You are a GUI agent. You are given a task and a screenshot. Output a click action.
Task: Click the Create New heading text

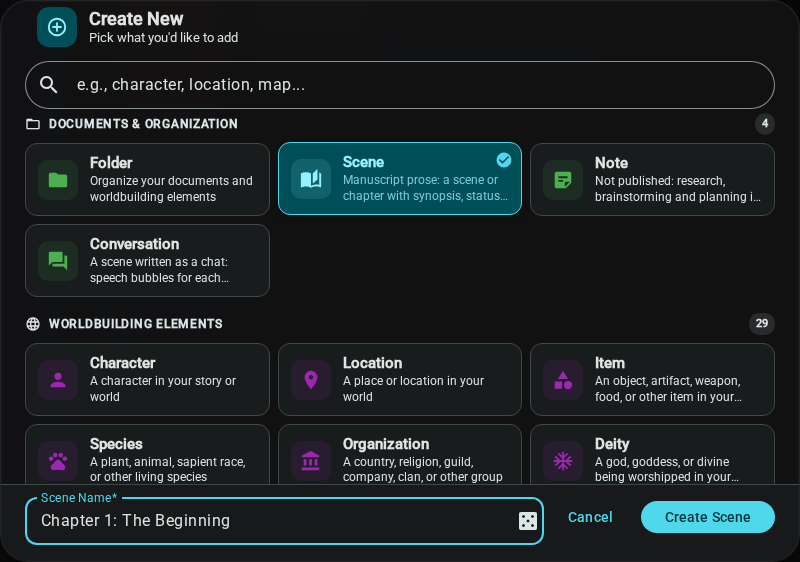[x=136, y=19]
